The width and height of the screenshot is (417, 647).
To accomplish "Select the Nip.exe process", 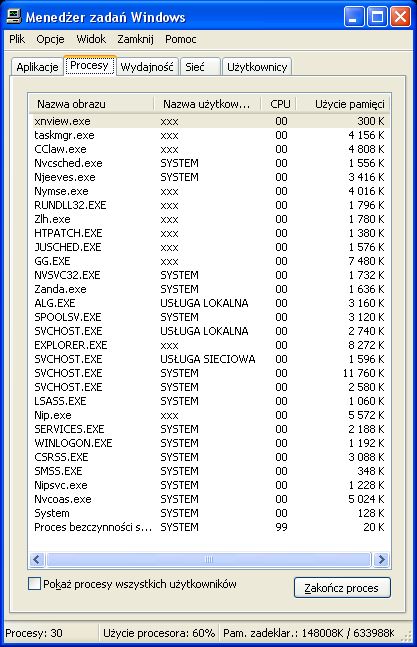I will point(209,416).
